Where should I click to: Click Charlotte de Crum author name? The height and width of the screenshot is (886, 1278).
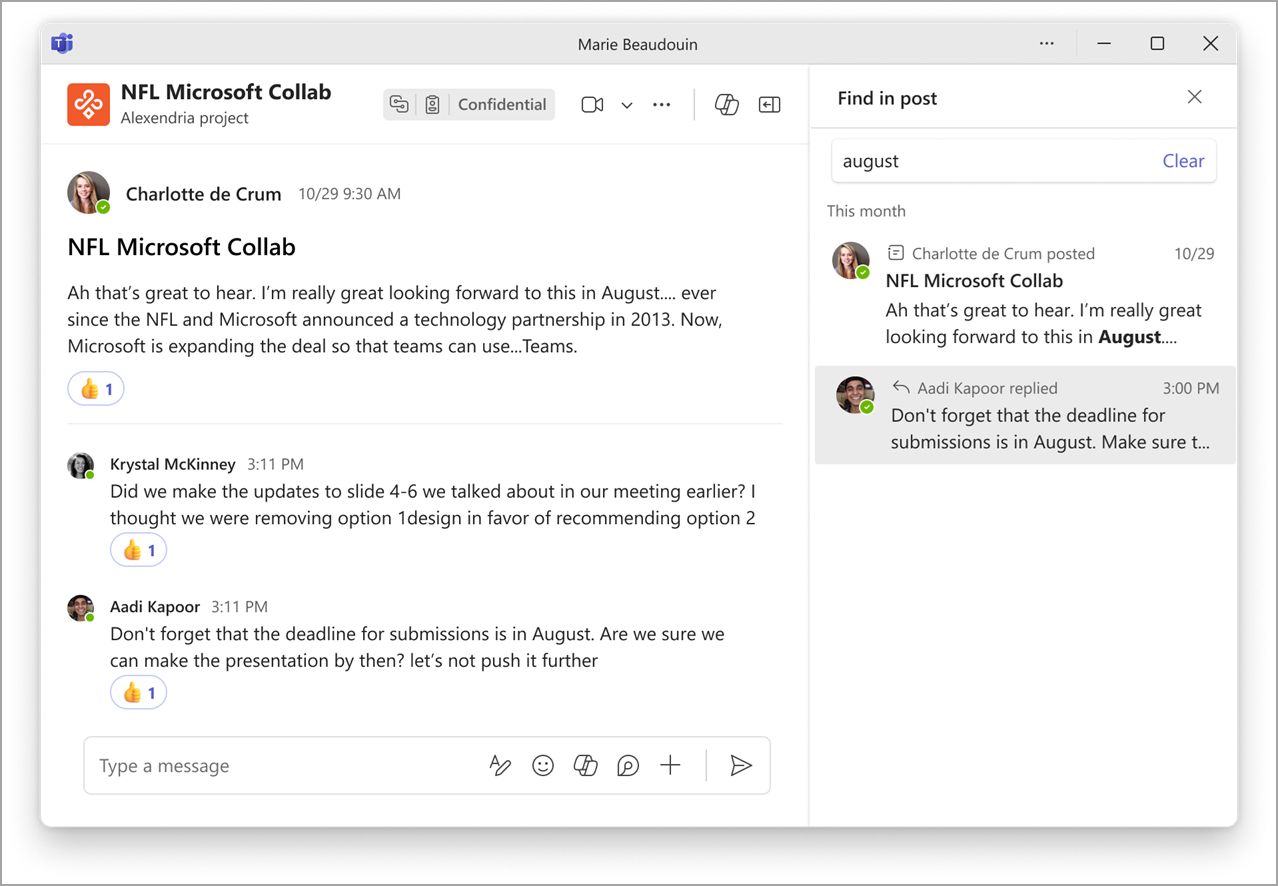[x=203, y=194]
